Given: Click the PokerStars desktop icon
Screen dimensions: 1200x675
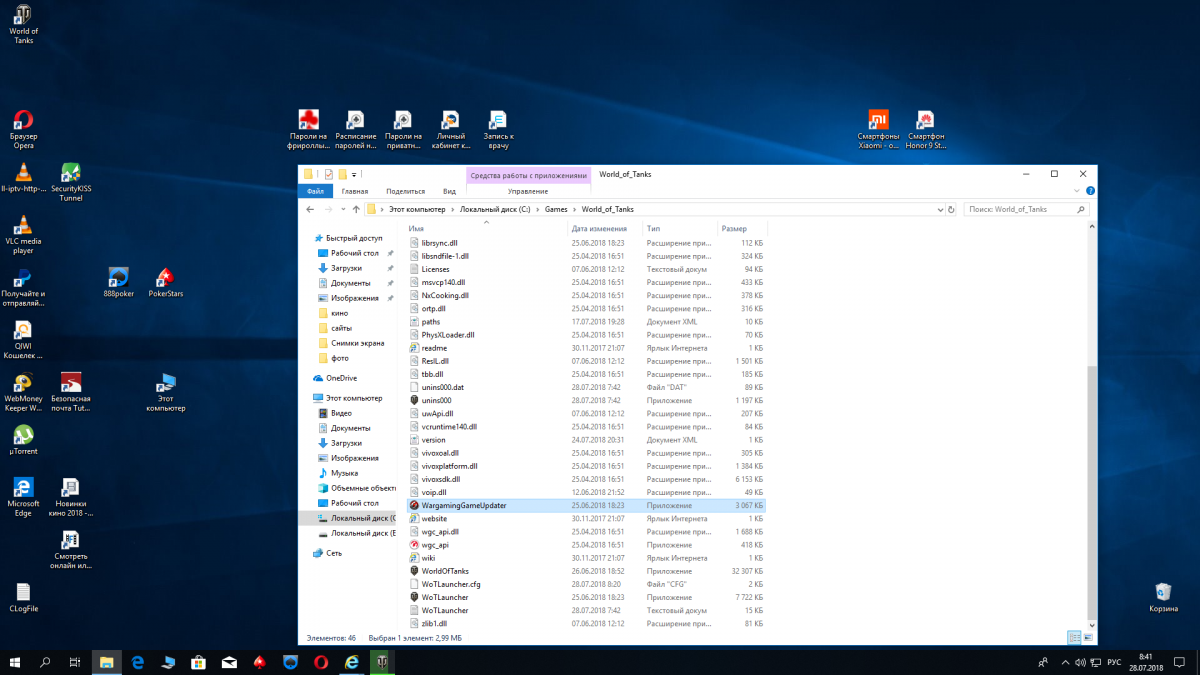Looking at the screenshot, I should point(165,277).
